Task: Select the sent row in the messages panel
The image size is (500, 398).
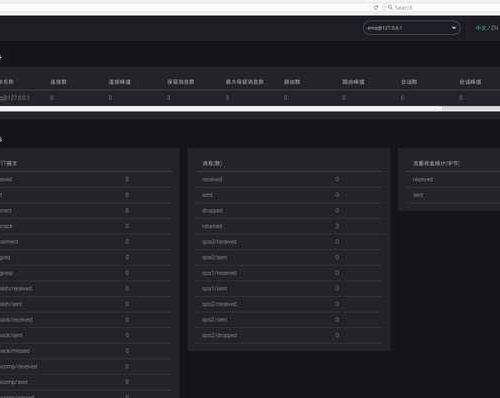Action: [289, 195]
